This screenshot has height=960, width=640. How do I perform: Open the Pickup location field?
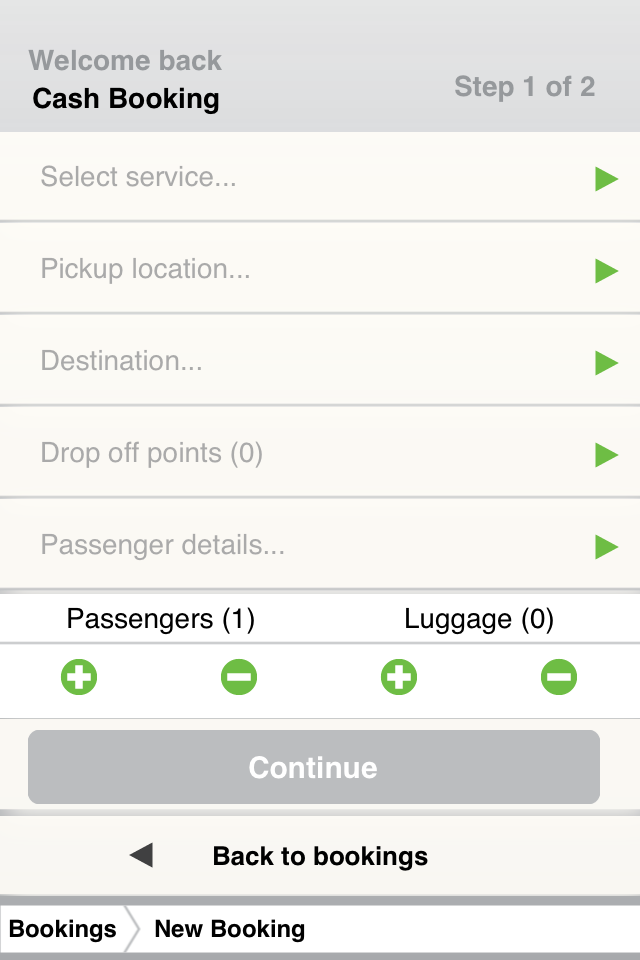pyautogui.click(x=320, y=268)
